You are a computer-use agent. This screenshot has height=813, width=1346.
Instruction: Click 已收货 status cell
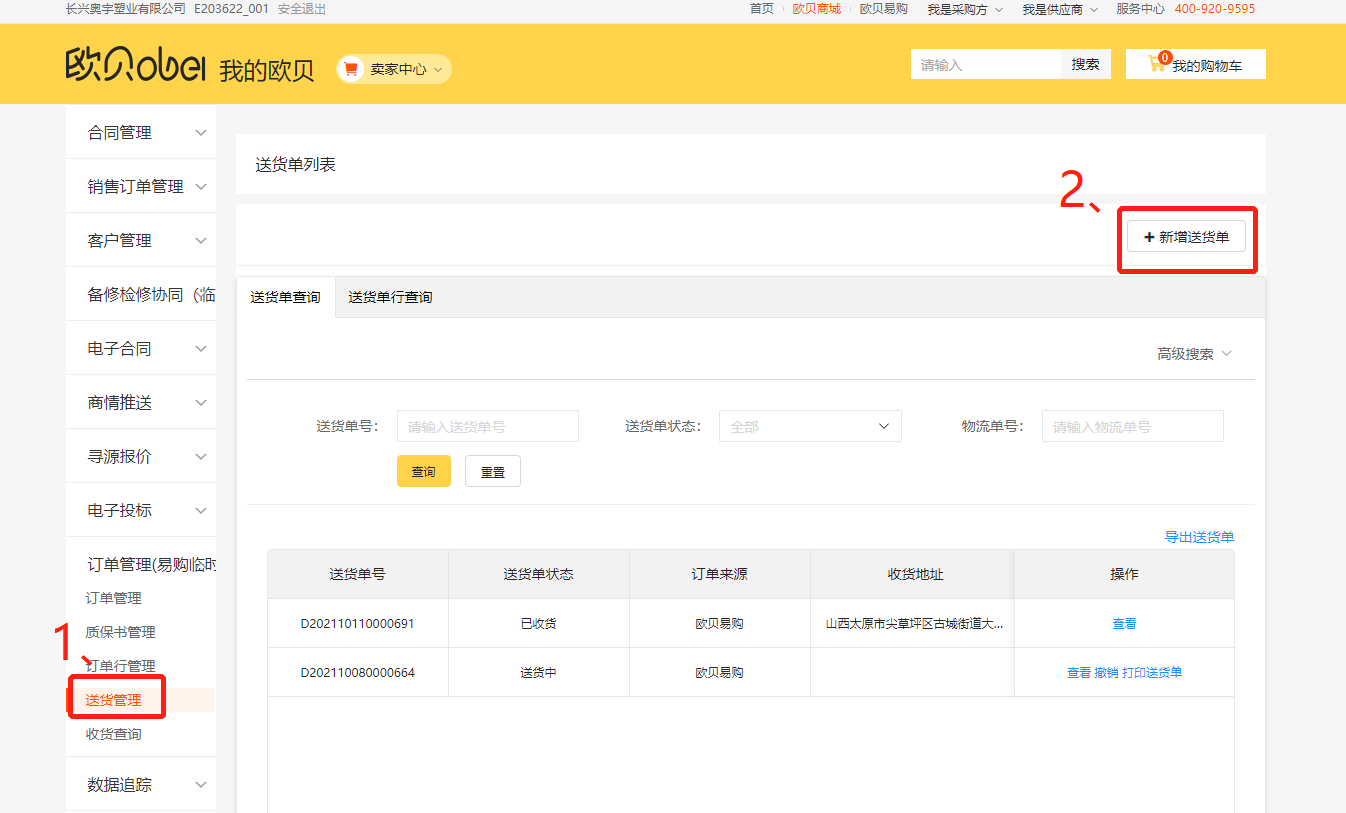(539, 623)
